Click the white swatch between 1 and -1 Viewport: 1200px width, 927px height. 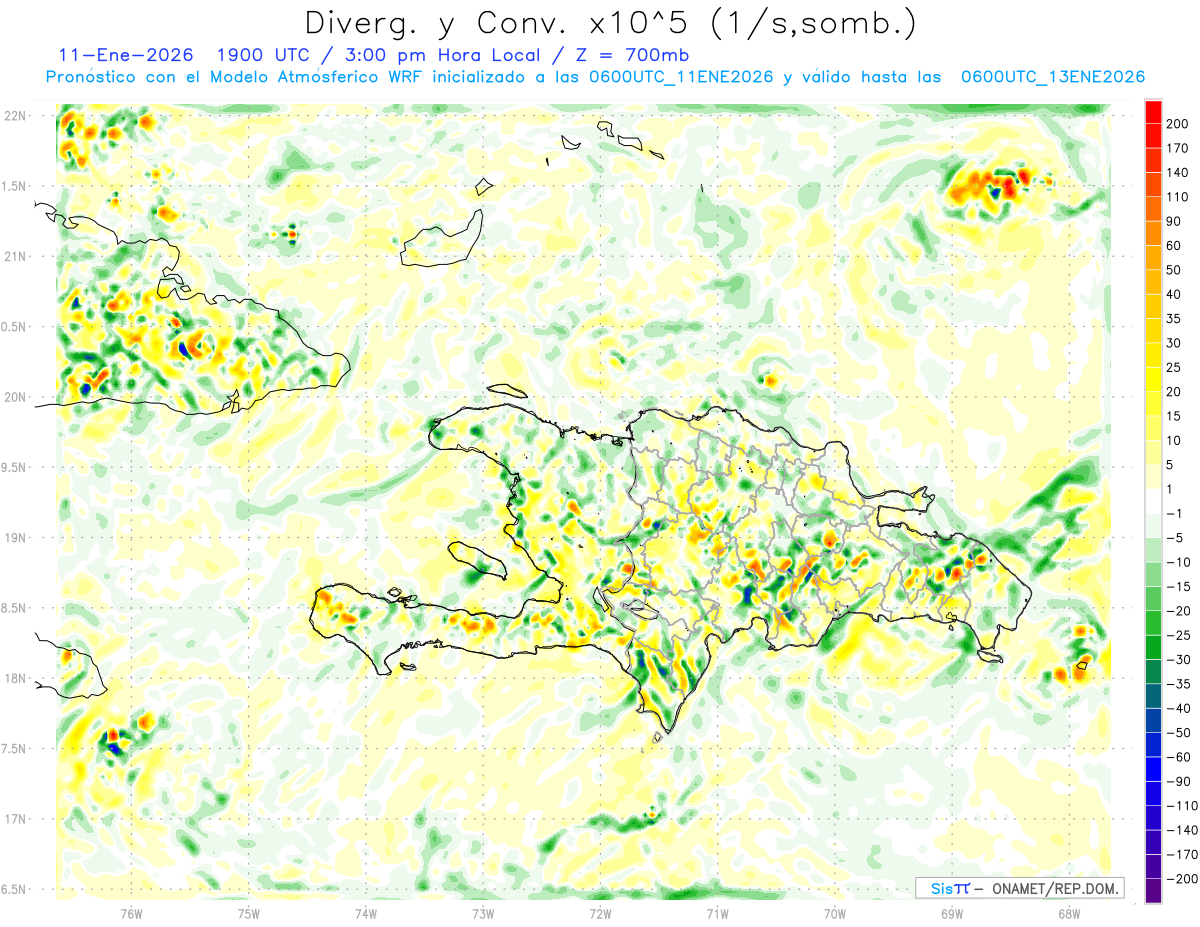point(1153,501)
